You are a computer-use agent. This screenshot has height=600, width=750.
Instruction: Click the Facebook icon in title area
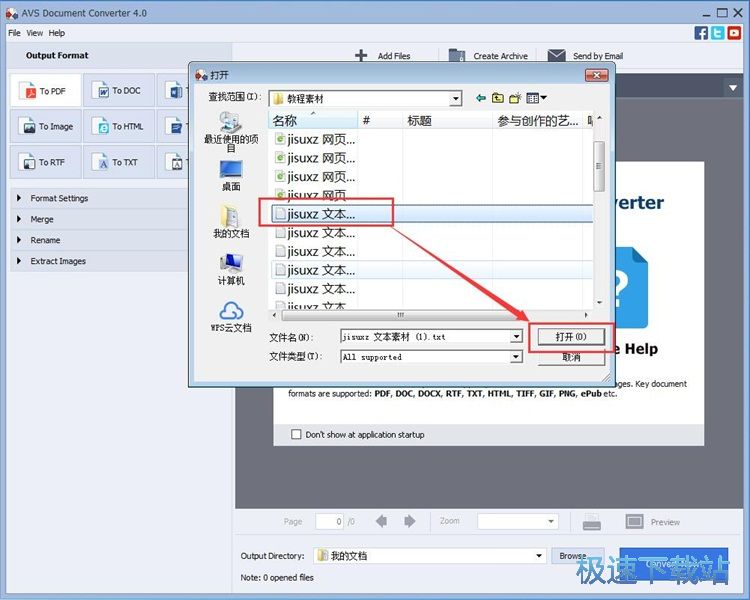(x=701, y=33)
